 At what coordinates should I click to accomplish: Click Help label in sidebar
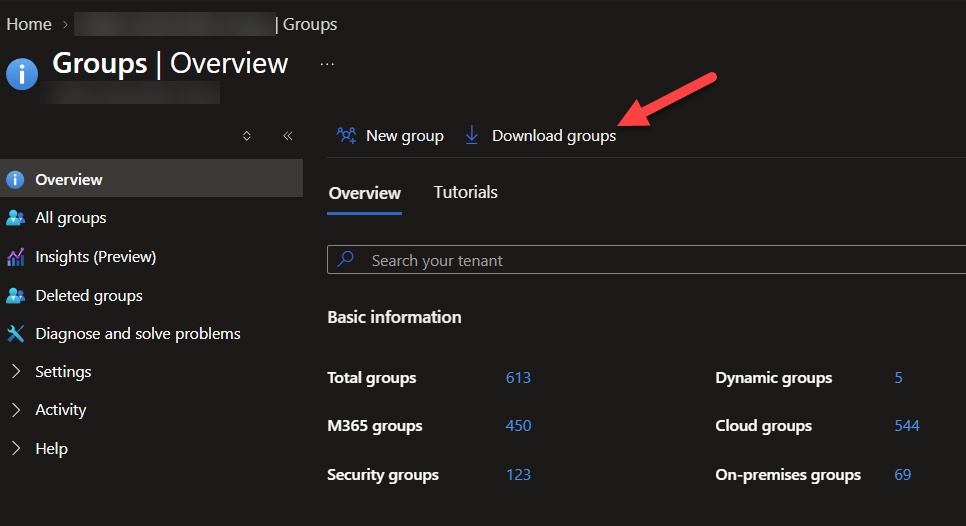tap(52, 448)
